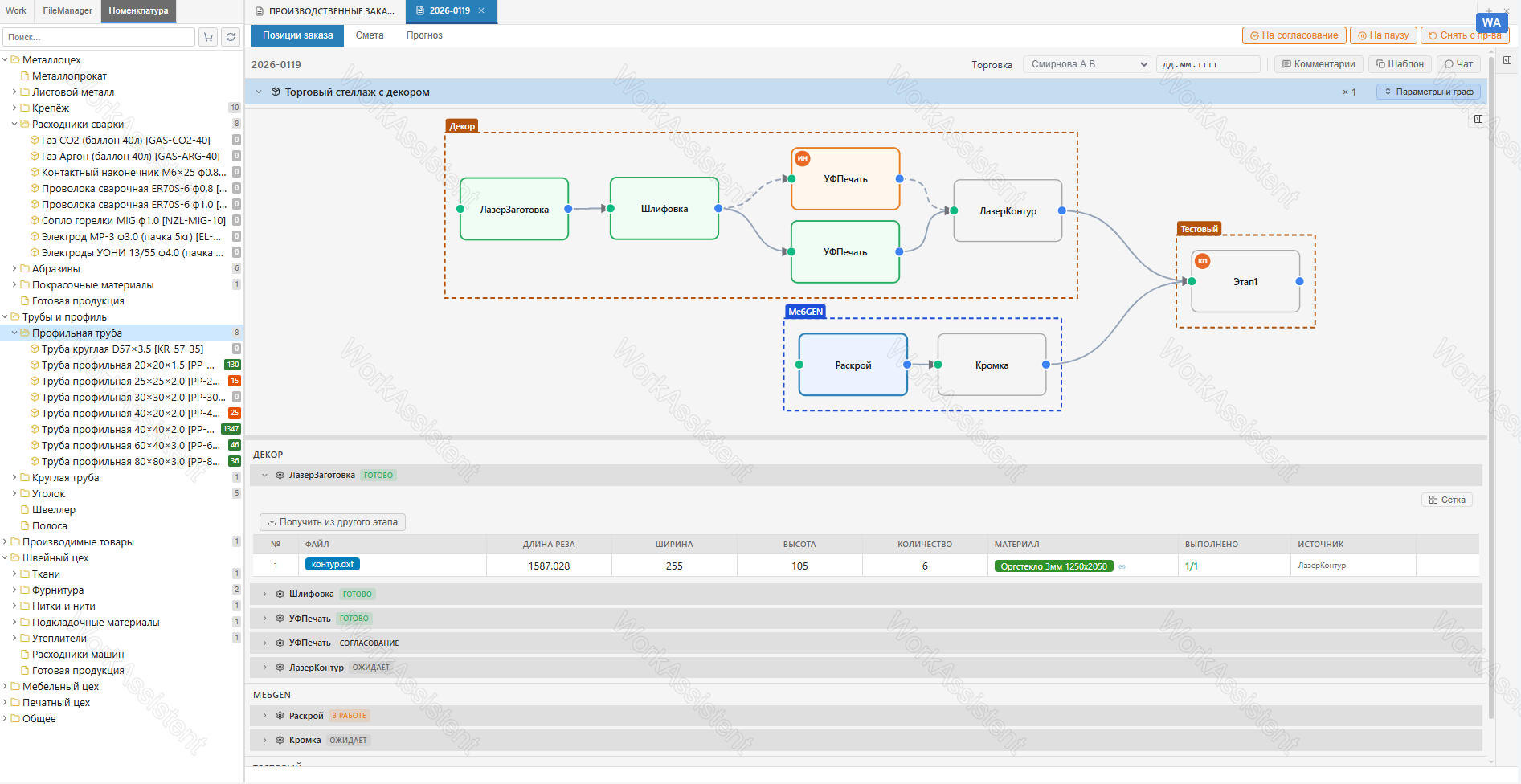The width and height of the screenshot is (1521, 784).
Task: Select the Раскрой node in graph
Action: click(853, 365)
